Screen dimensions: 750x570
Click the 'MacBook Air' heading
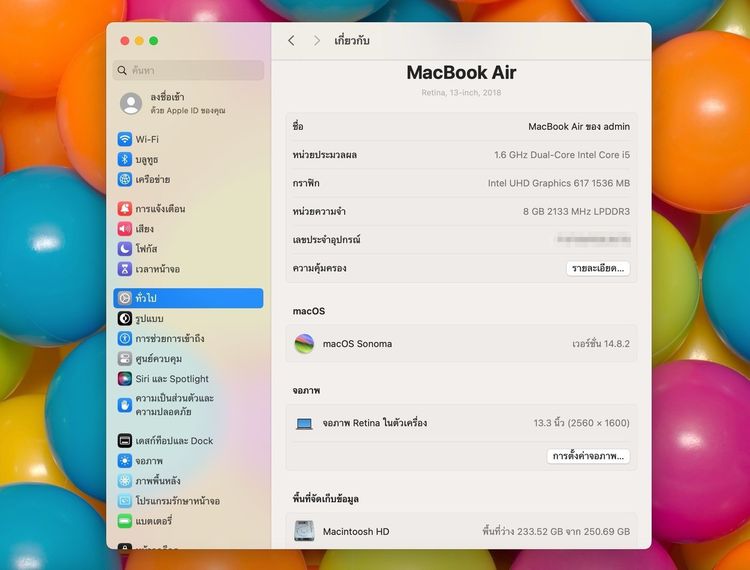click(461, 73)
